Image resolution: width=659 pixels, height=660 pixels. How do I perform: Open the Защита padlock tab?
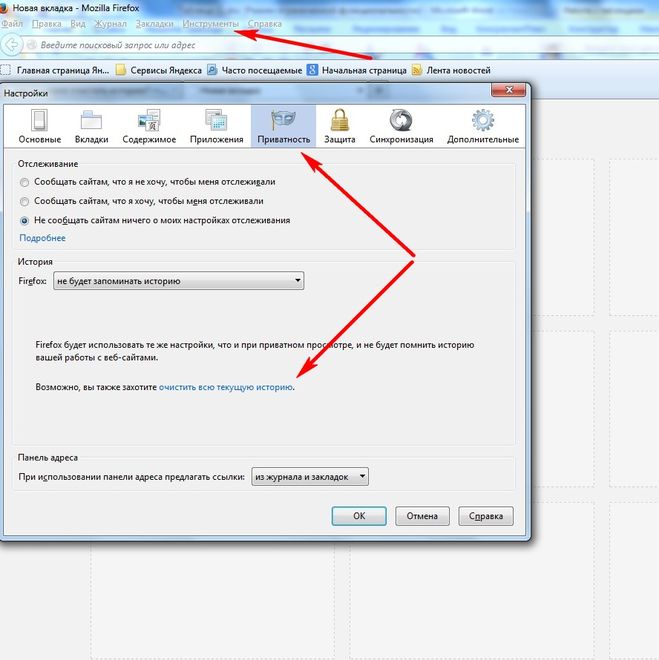[339, 126]
